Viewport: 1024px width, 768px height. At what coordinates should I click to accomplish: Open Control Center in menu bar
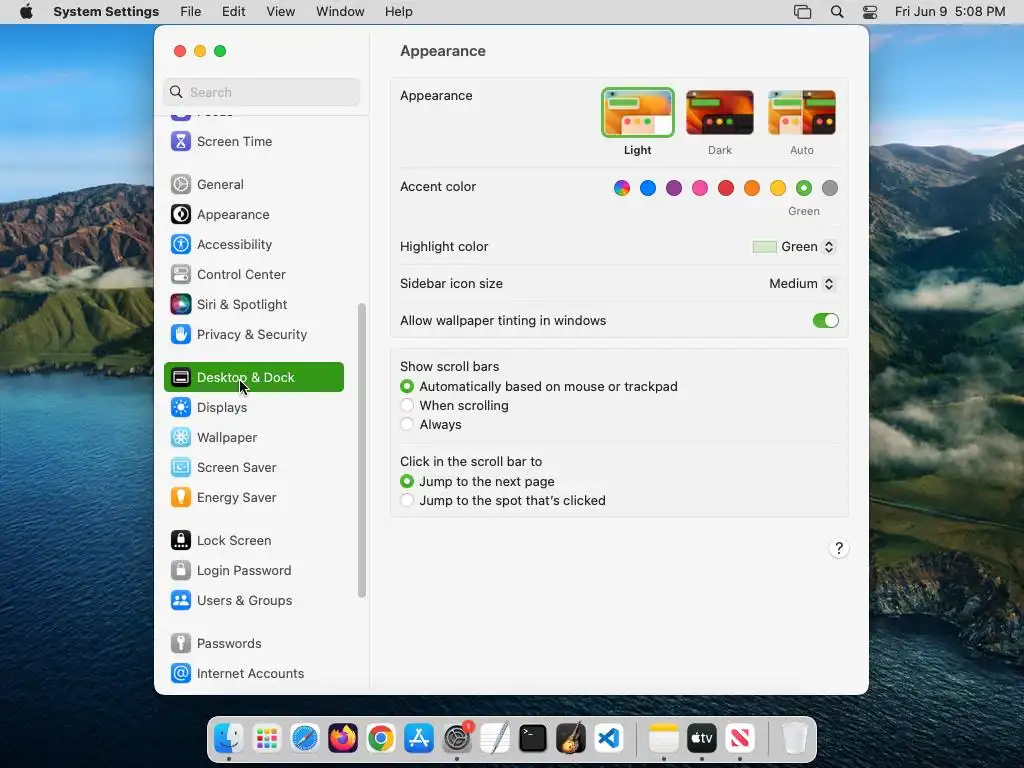click(x=870, y=12)
